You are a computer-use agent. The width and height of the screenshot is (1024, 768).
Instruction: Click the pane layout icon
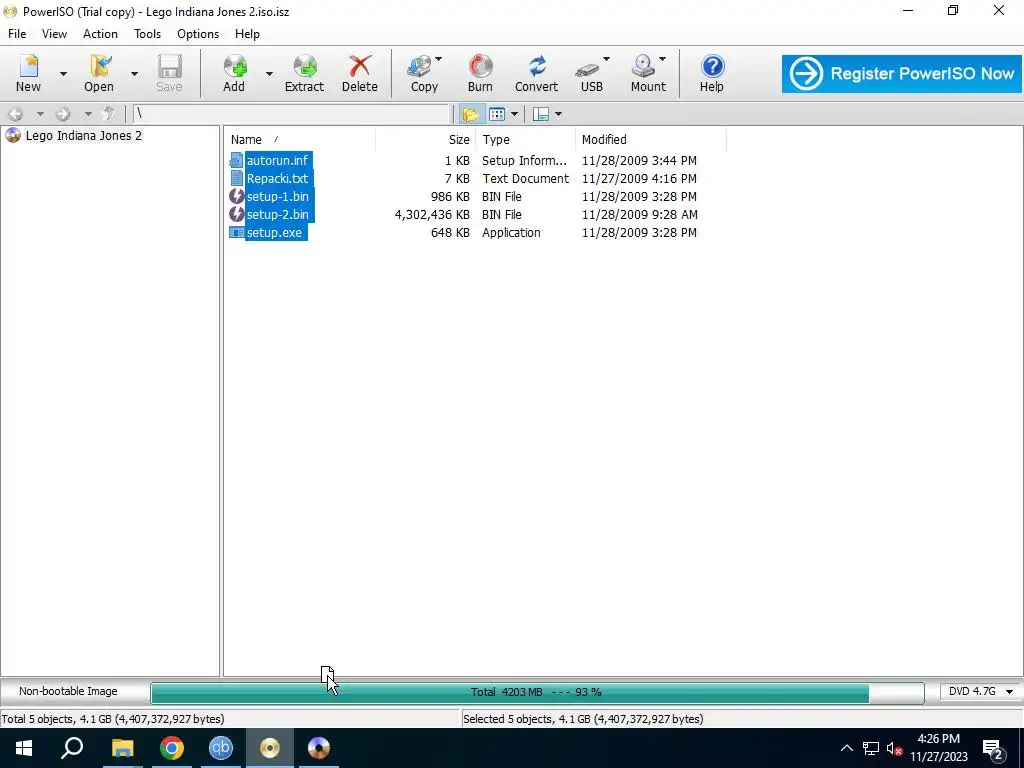coord(541,114)
